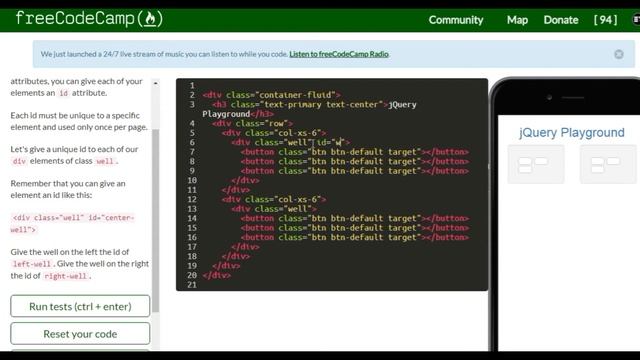Click the jQuery Playground heading in preview
Screen dimensions: 640x360
click(x=571, y=133)
